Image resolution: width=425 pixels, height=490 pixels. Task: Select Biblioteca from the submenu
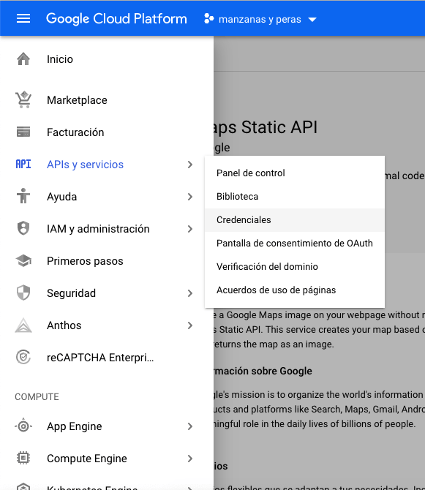coord(295,196)
